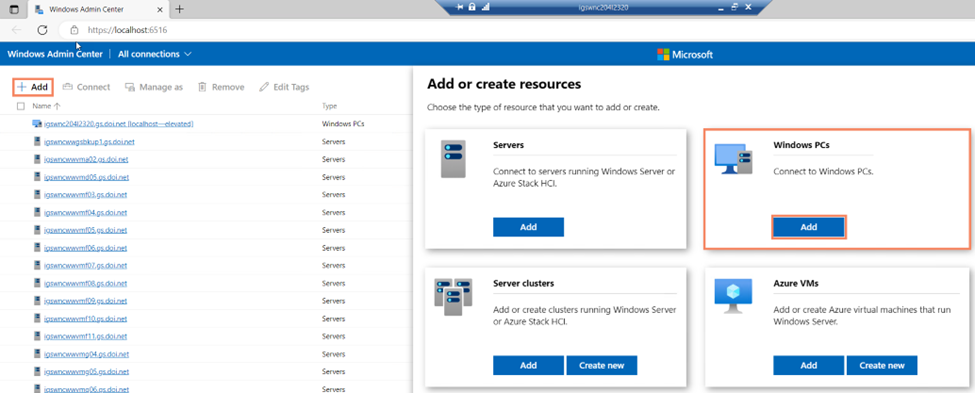
Task: Click Add under Windows PCs
Action: coord(808,227)
